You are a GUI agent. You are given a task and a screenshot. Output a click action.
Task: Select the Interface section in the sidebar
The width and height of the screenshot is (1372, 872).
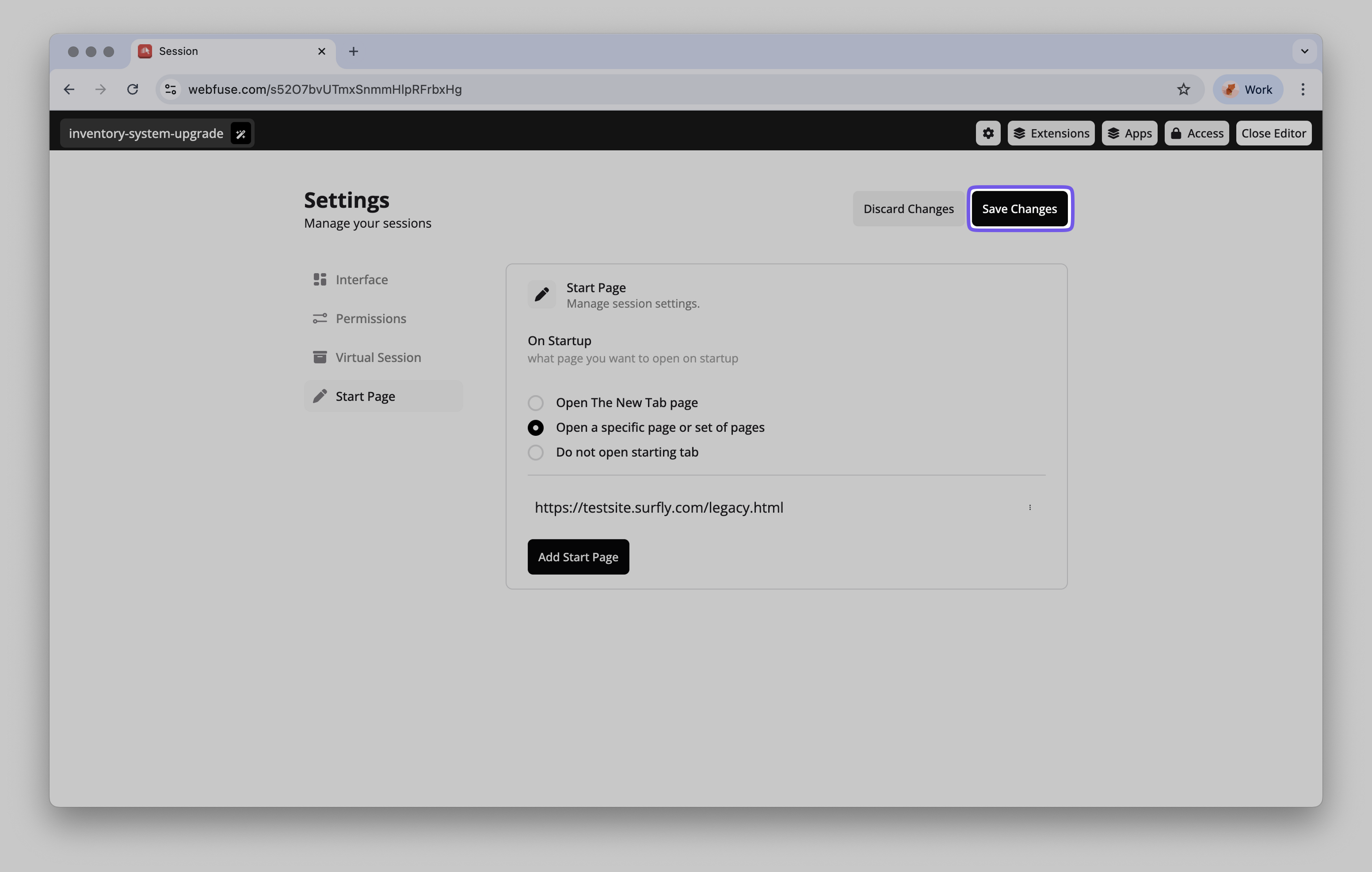tap(361, 279)
